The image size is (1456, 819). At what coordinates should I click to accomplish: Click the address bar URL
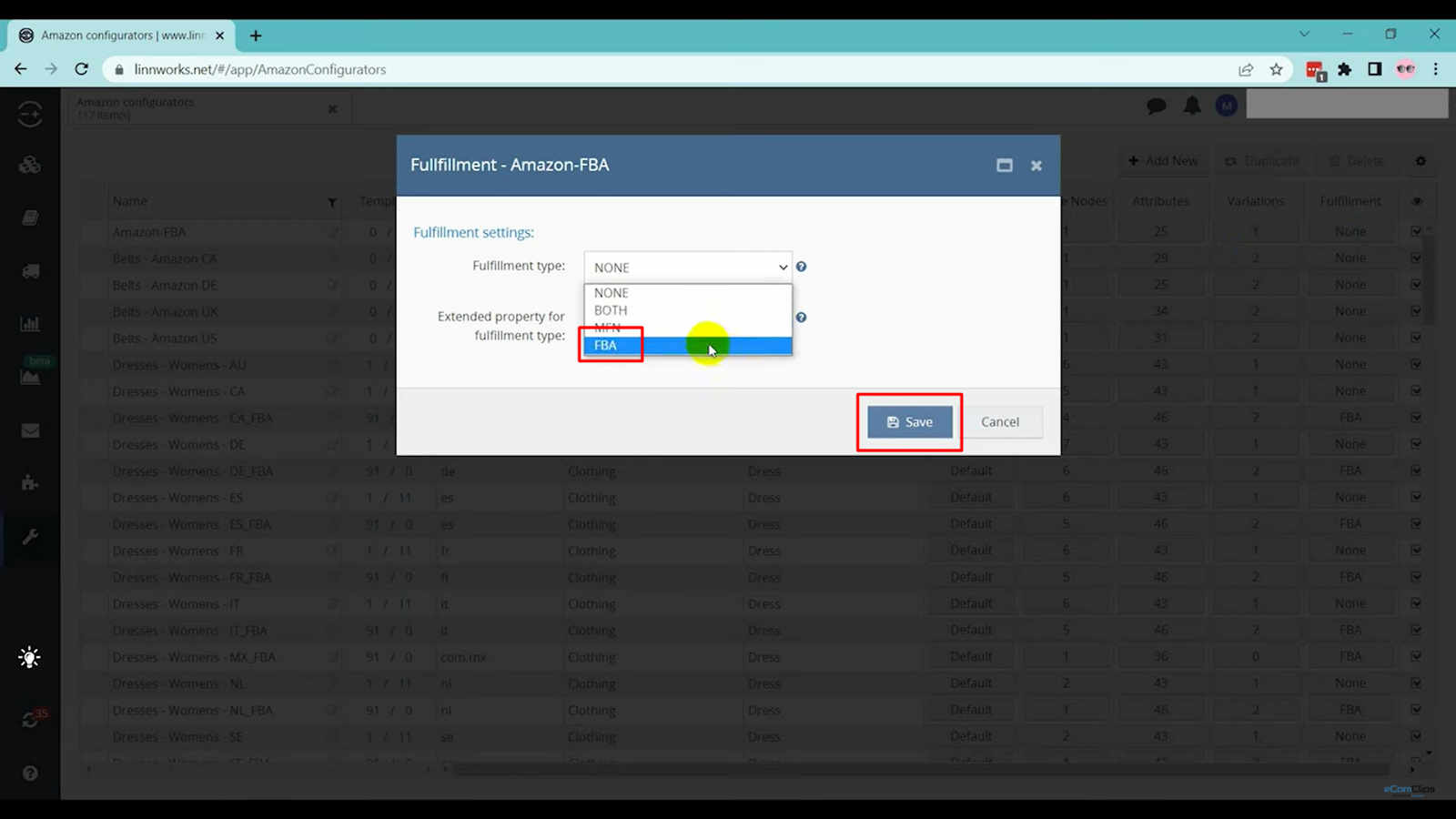coord(260,69)
